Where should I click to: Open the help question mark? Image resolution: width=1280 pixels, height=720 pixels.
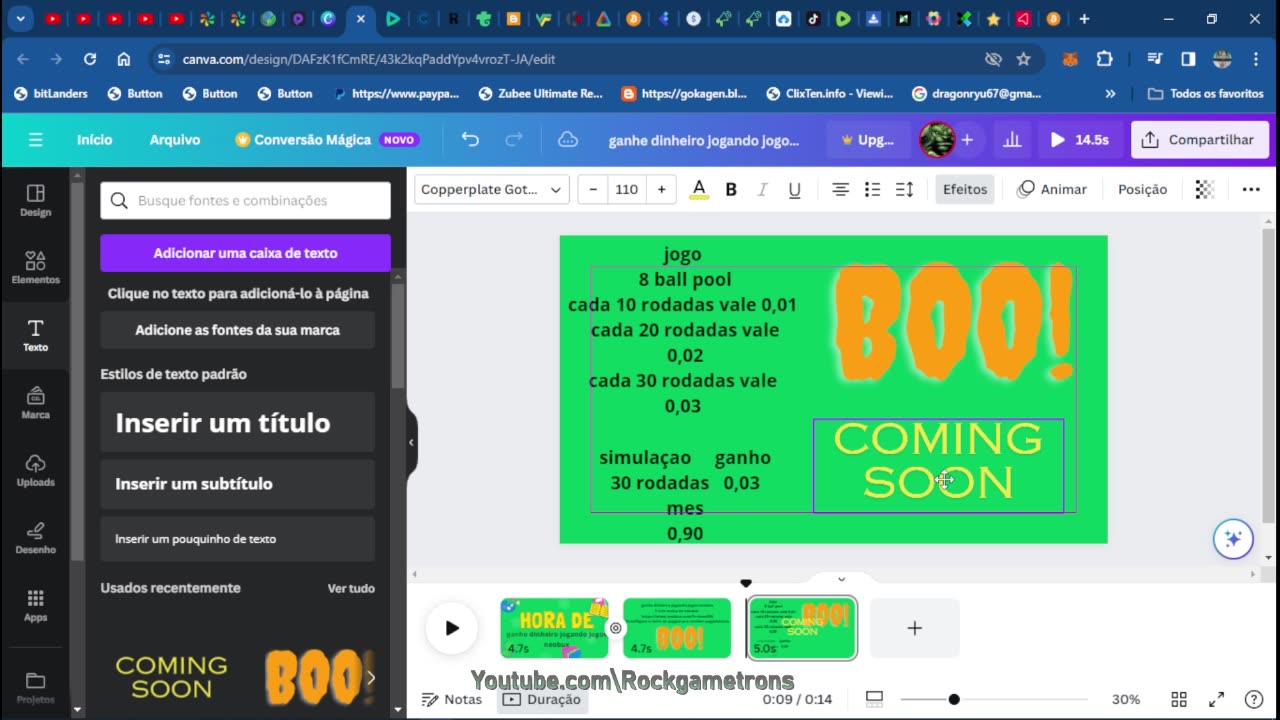click(1253, 699)
